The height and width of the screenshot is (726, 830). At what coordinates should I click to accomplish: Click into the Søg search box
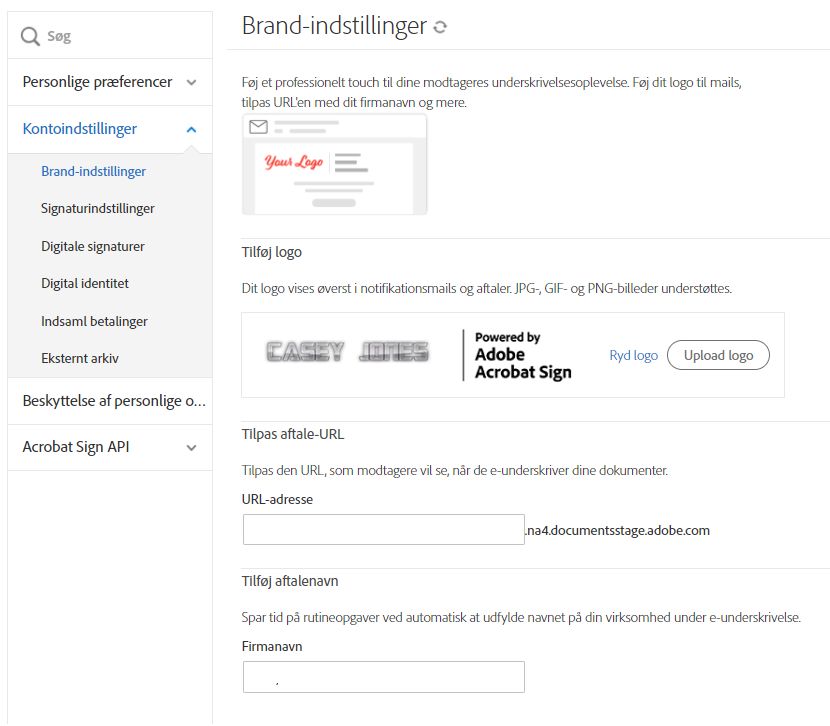[x=120, y=36]
